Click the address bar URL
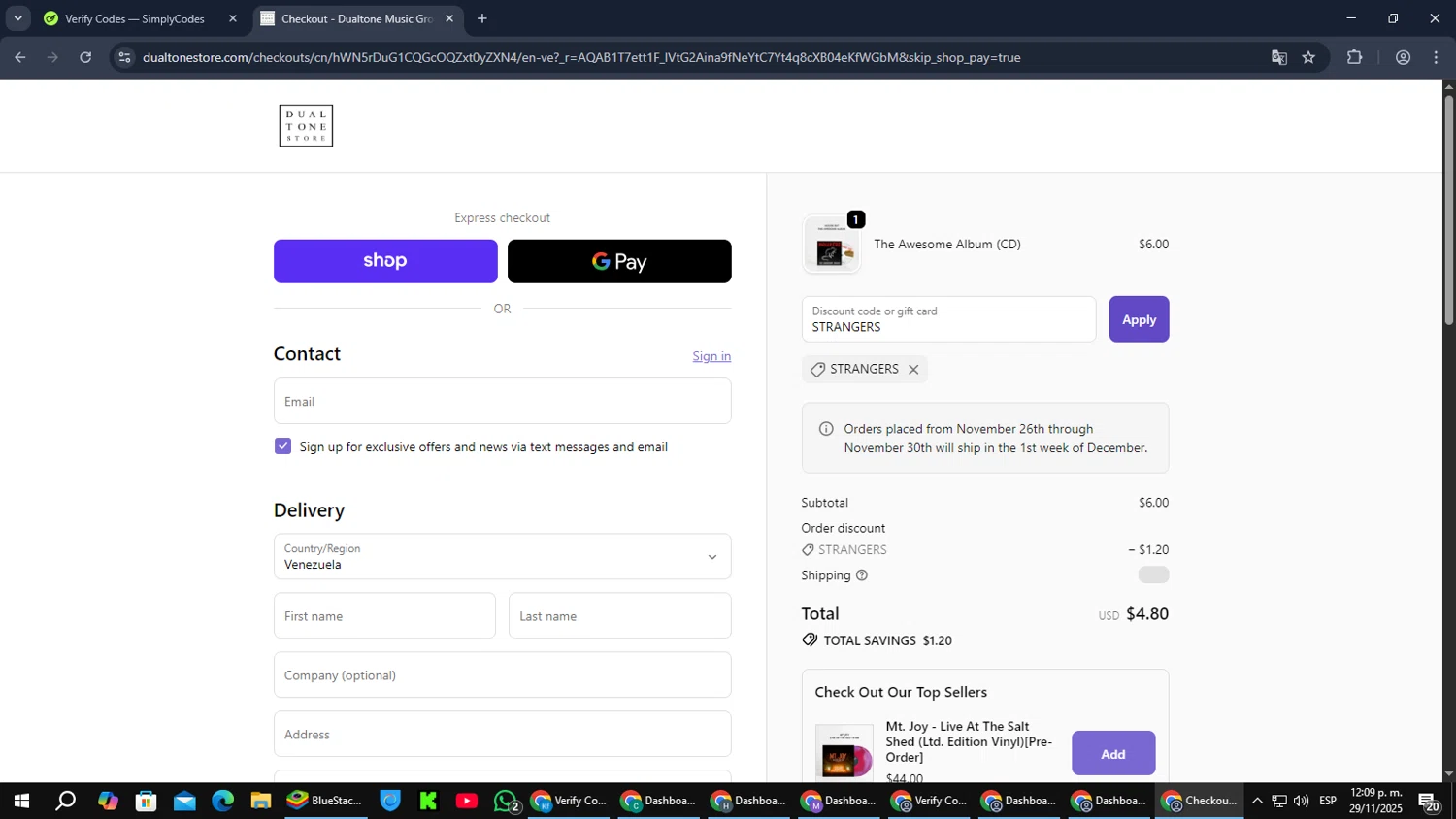The height and width of the screenshot is (819, 1456). (x=581, y=57)
